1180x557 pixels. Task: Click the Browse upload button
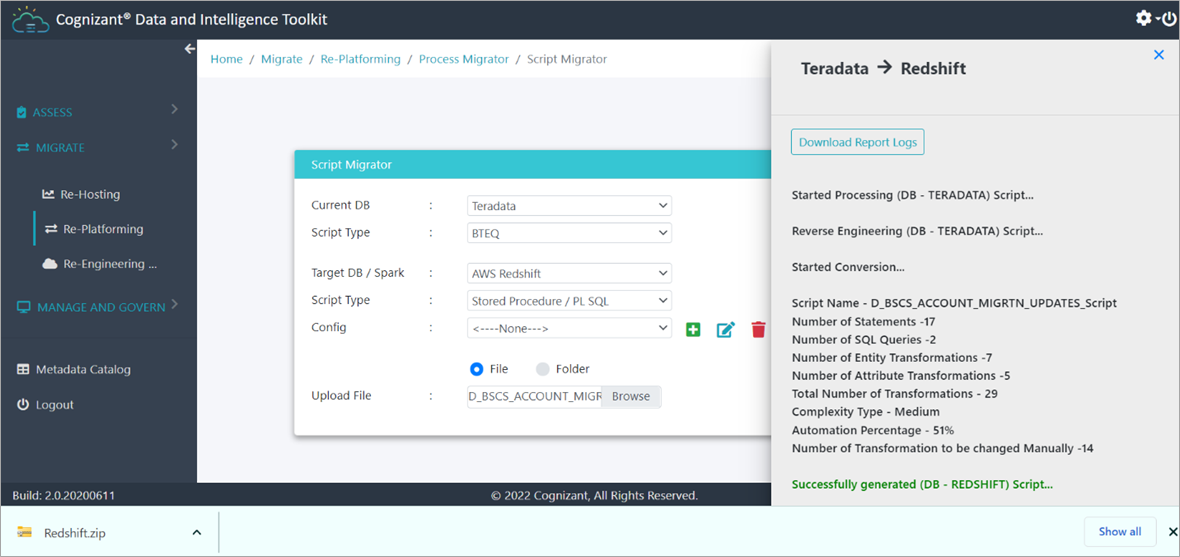tap(631, 397)
